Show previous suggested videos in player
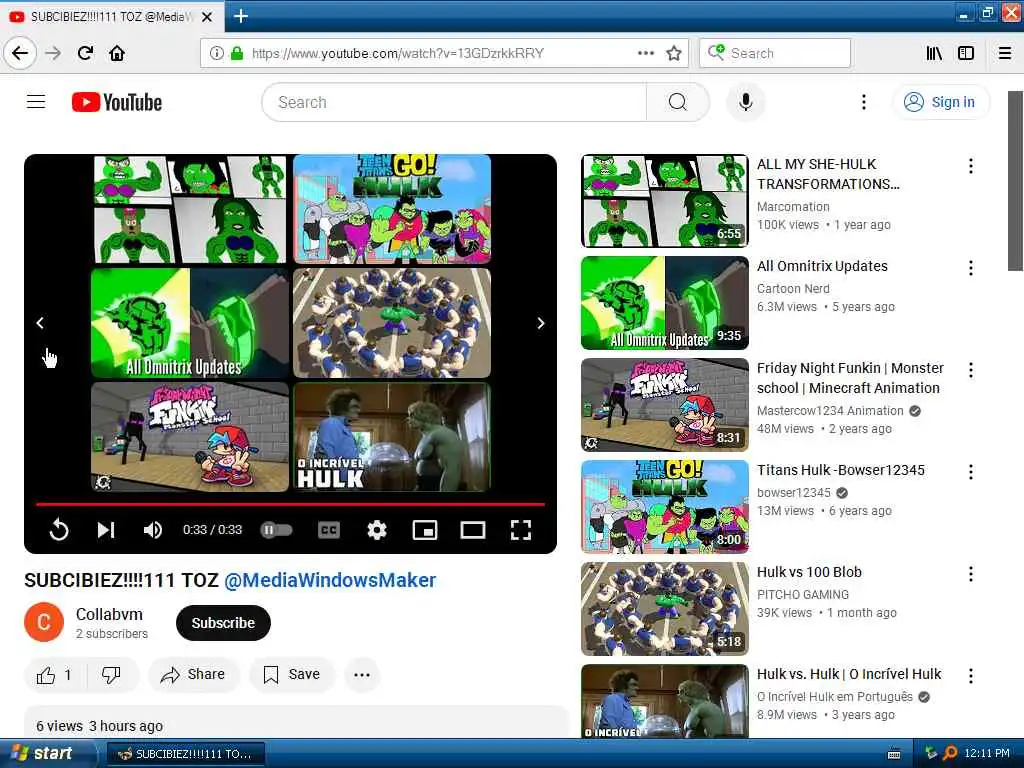1024x768 pixels. [x=40, y=323]
